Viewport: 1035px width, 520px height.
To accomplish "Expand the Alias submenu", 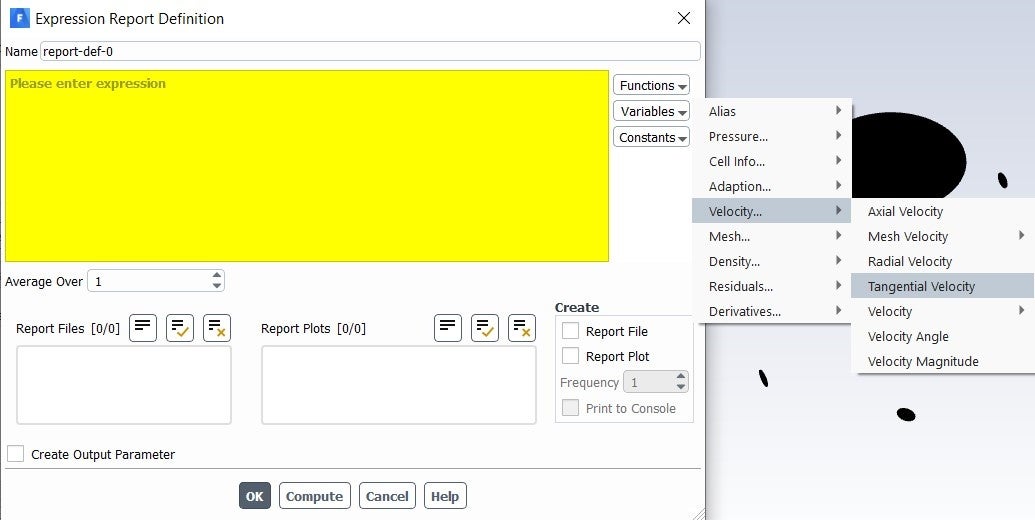I will (772, 111).
